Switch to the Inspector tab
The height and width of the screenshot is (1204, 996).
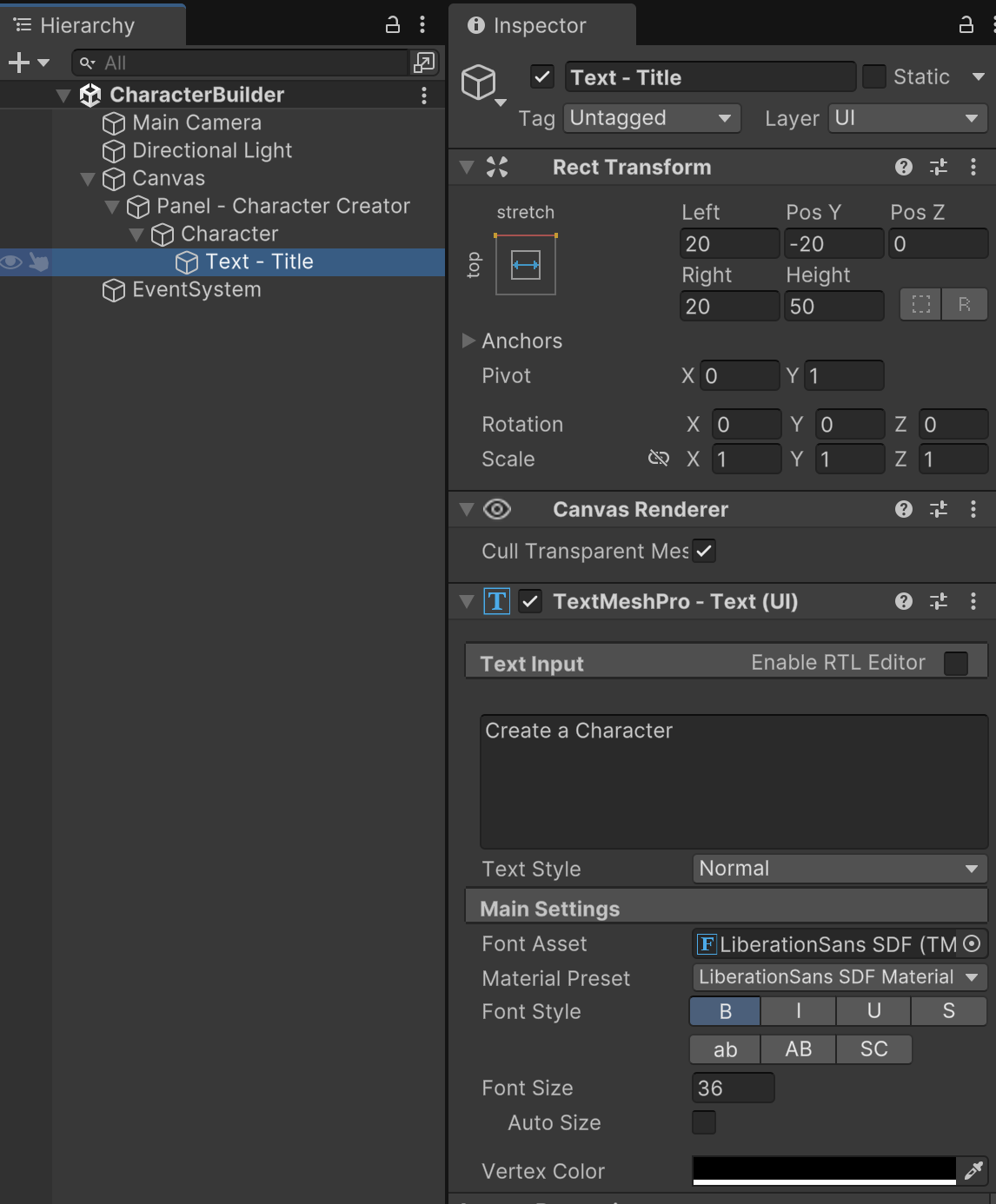539,26
